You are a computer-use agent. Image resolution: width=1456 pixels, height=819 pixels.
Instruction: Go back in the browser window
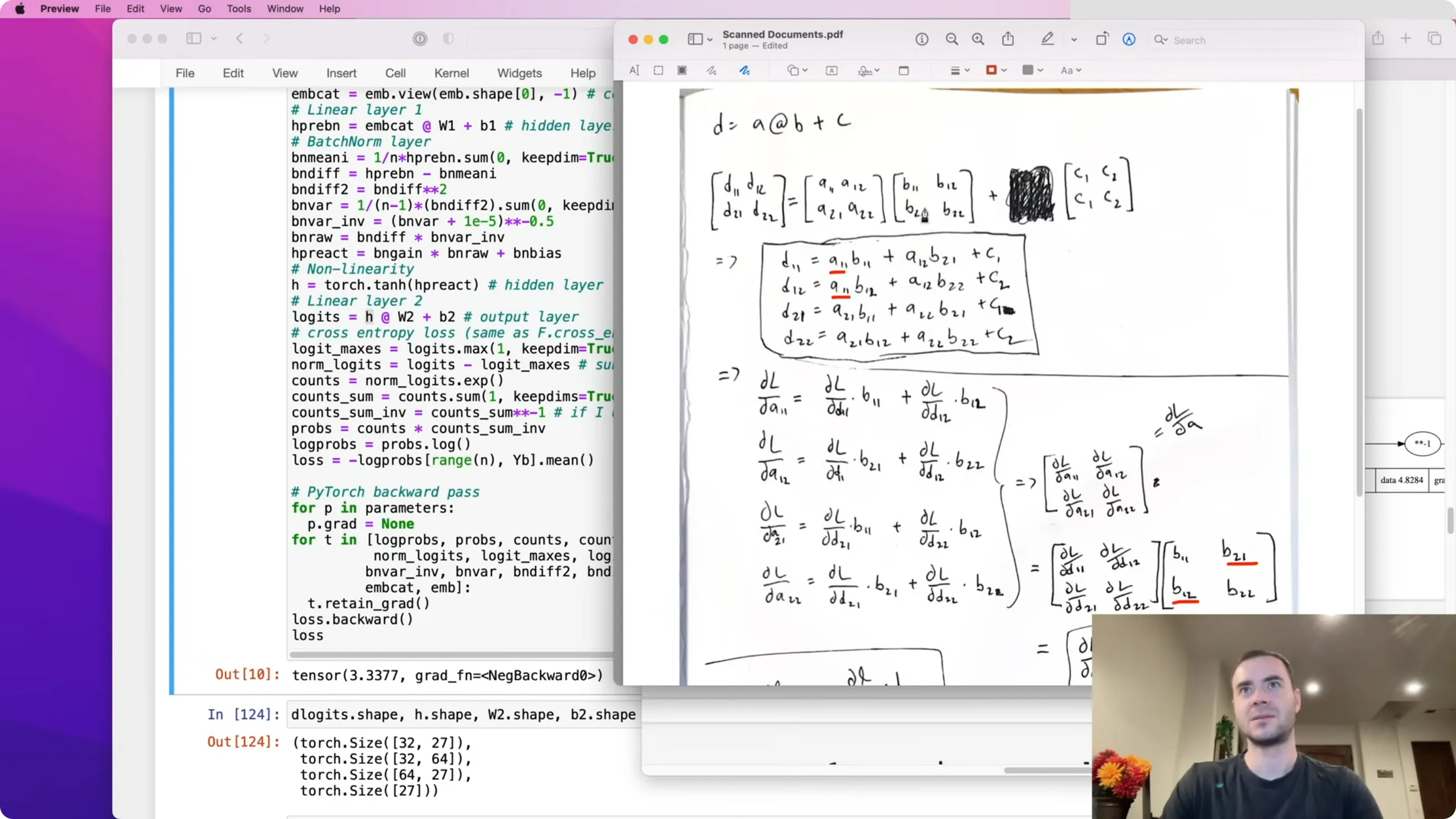click(x=239, y=38)
